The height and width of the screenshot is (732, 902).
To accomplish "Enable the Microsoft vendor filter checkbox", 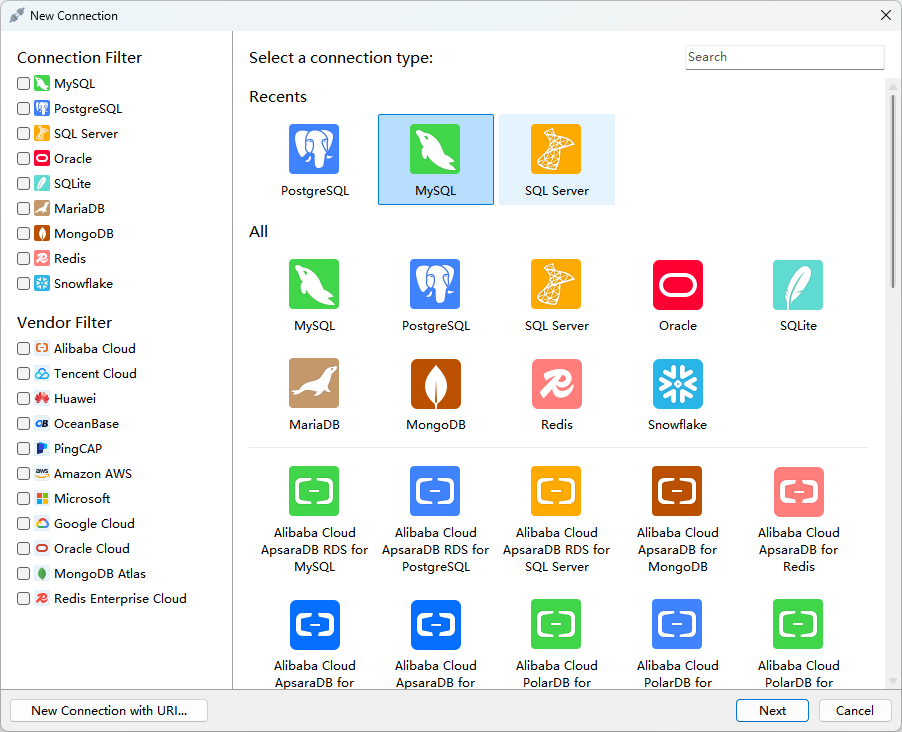I will pos(24,498).
